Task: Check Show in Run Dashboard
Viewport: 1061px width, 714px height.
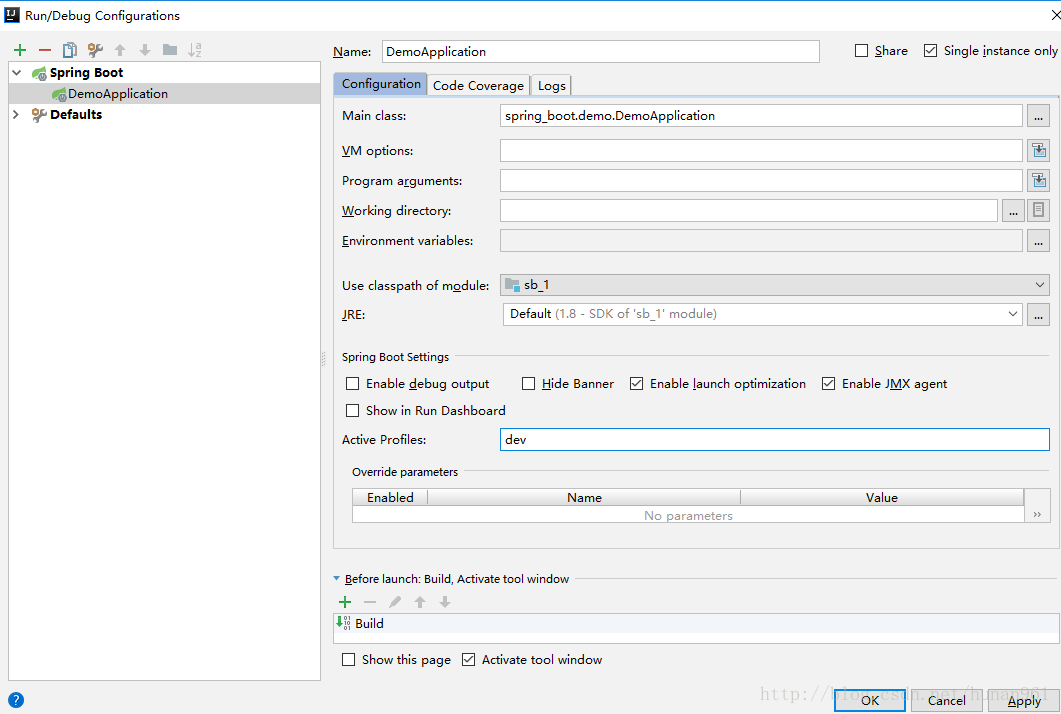Action: pyautogui.click(x=353, y=410)
